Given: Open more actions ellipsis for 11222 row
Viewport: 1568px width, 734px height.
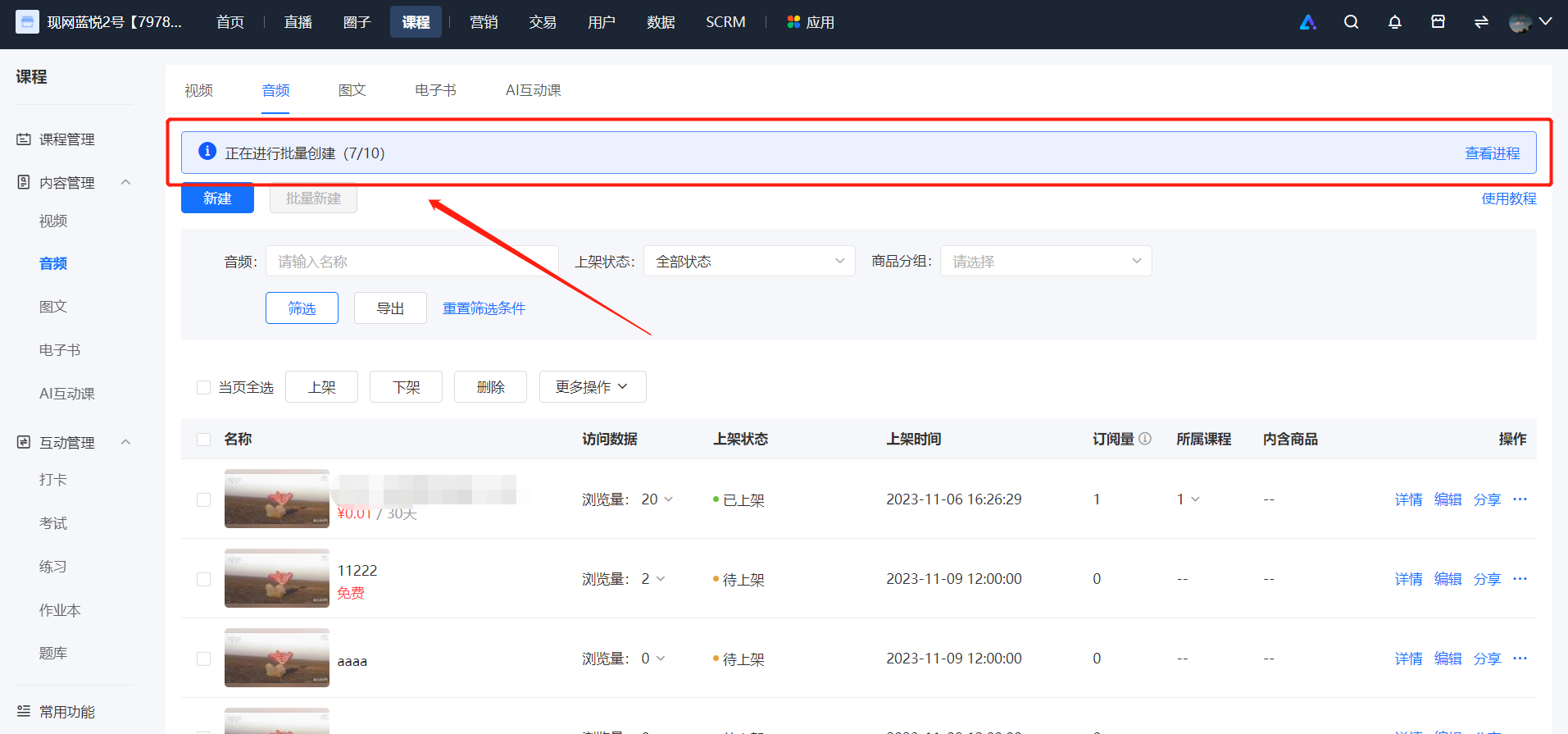Looking at the screenshot, I should [1520, 579].
